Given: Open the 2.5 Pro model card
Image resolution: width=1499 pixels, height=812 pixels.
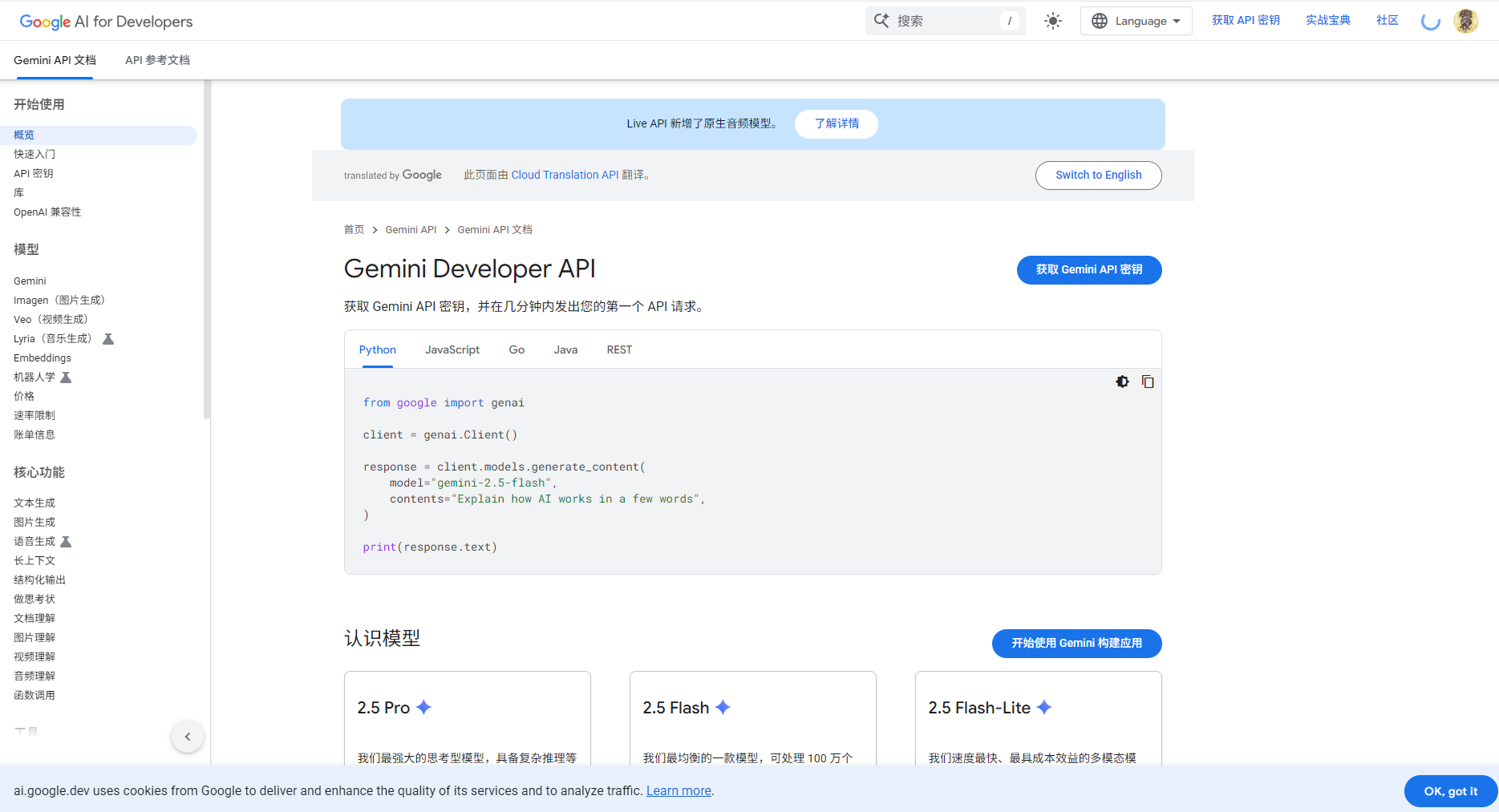Looking at the screenshot, I should (x=468, y=718).
